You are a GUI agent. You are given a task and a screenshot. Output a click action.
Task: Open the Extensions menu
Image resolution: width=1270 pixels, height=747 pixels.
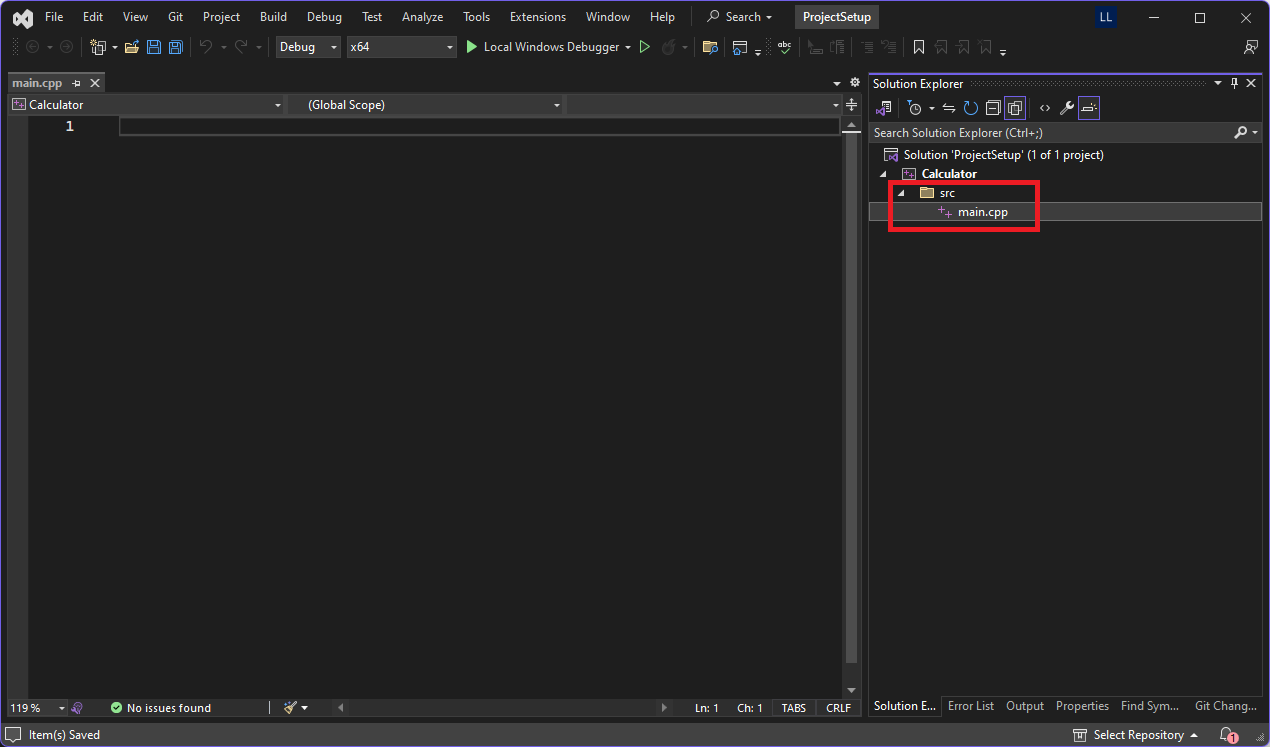click(x=538, y=17)
